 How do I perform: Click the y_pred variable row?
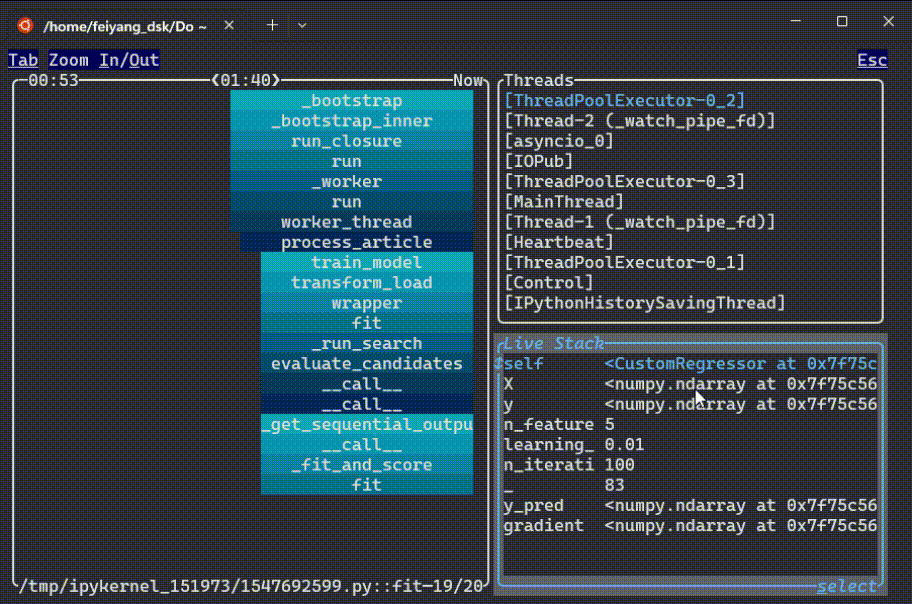(690, 505)
